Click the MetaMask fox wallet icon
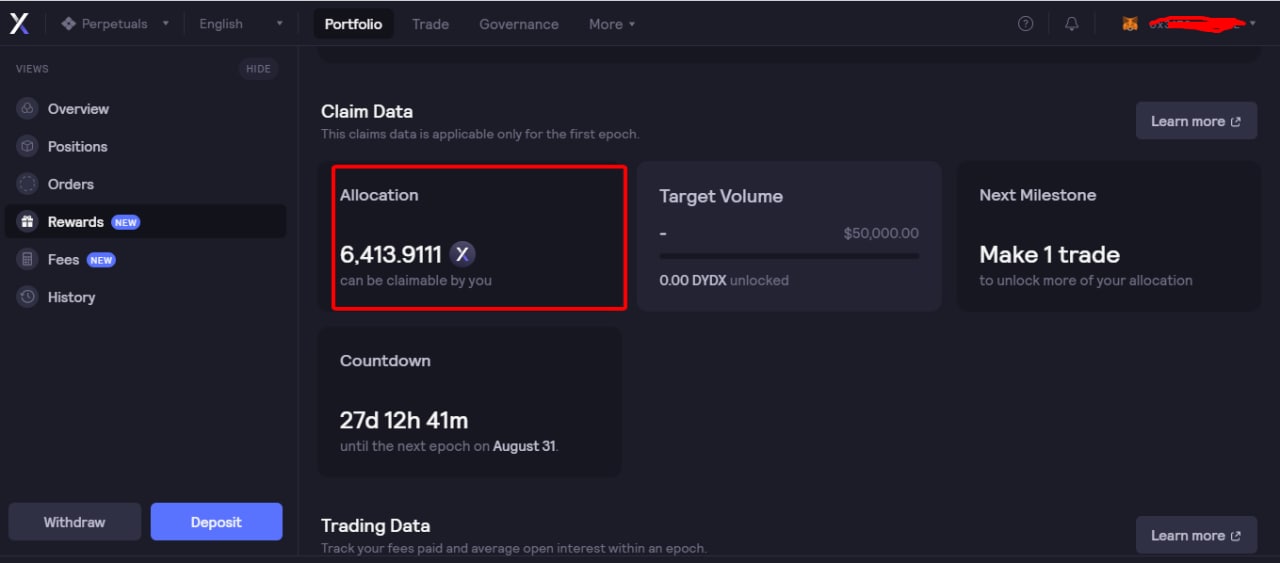Image resolution: width=1280 pixels, height=563 pixels. point(1129,24)
